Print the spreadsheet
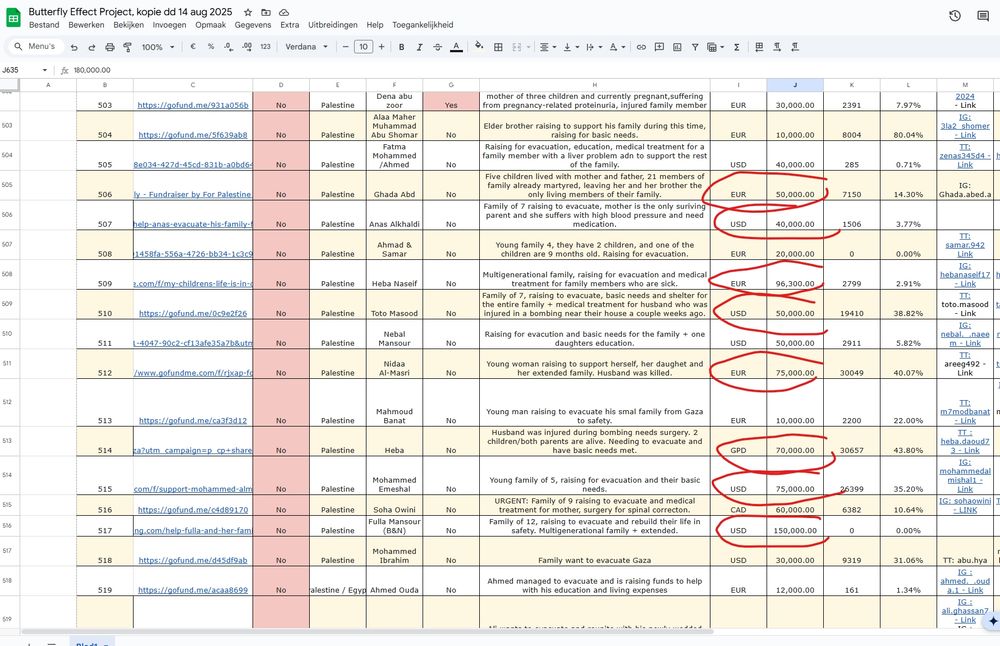 110,47
